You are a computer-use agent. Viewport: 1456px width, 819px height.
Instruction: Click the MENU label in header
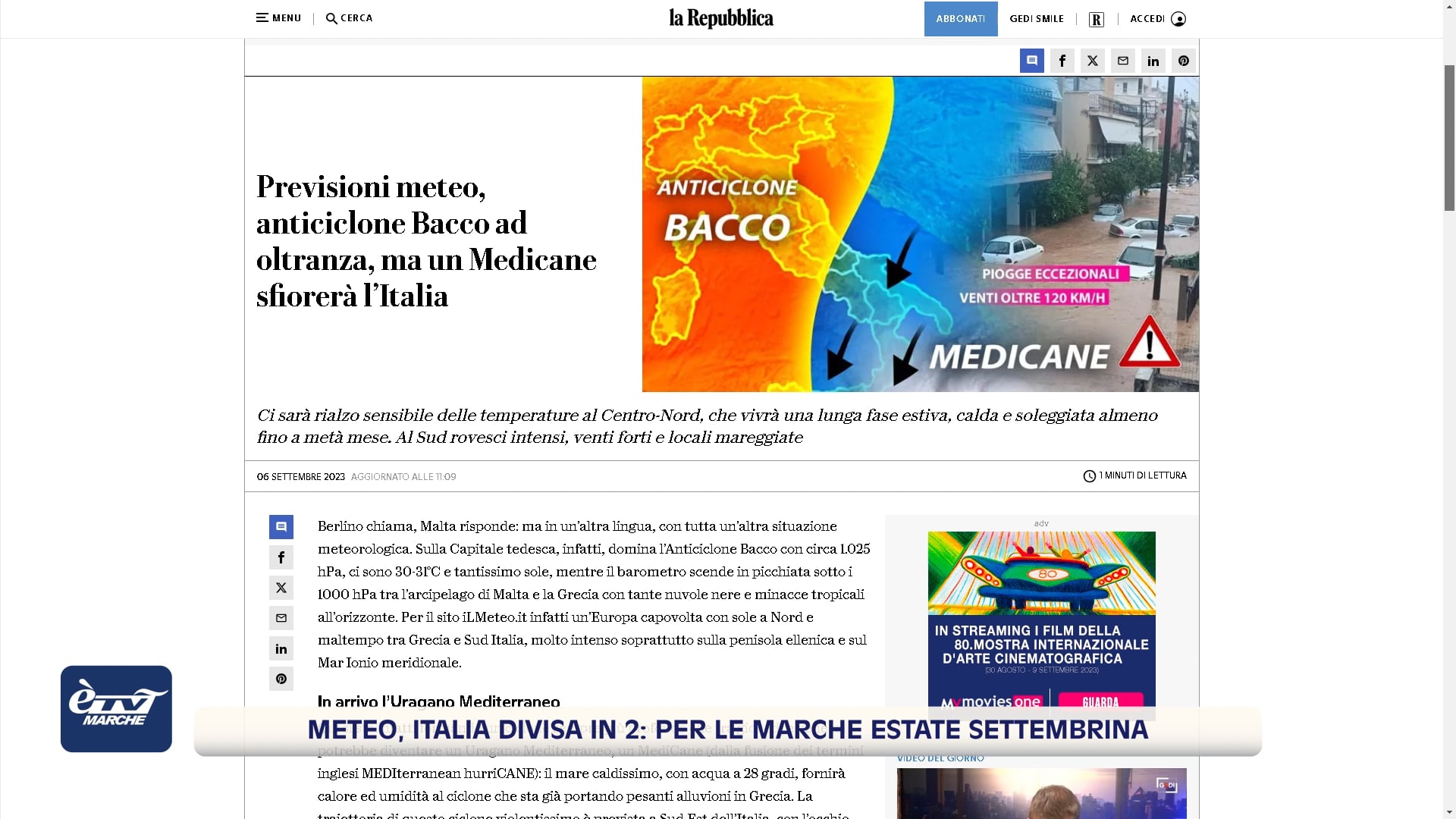[x=287, y=18]
